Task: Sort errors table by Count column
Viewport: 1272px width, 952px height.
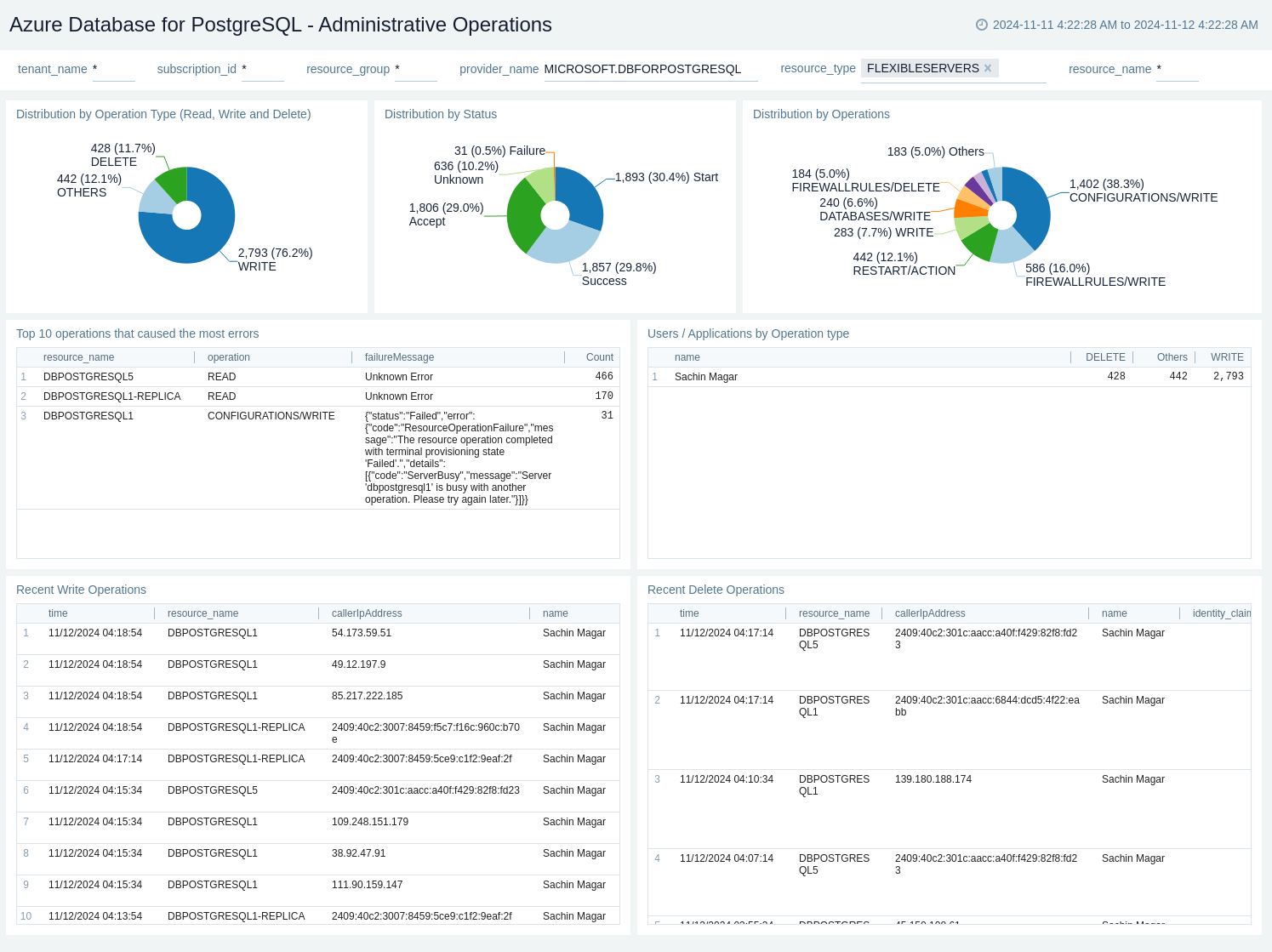Action: click(600, 357)
